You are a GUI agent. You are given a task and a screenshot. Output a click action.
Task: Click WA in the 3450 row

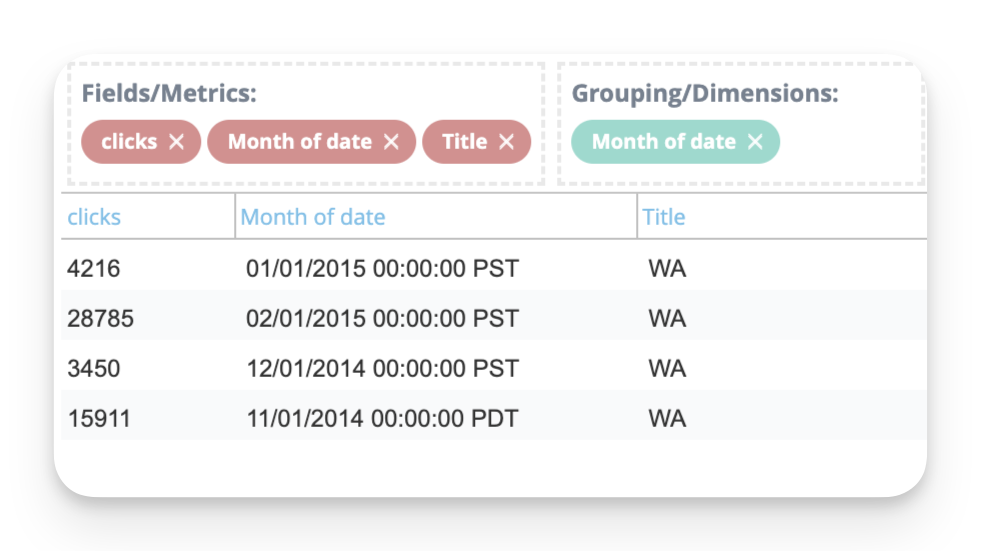click(667, 368)
